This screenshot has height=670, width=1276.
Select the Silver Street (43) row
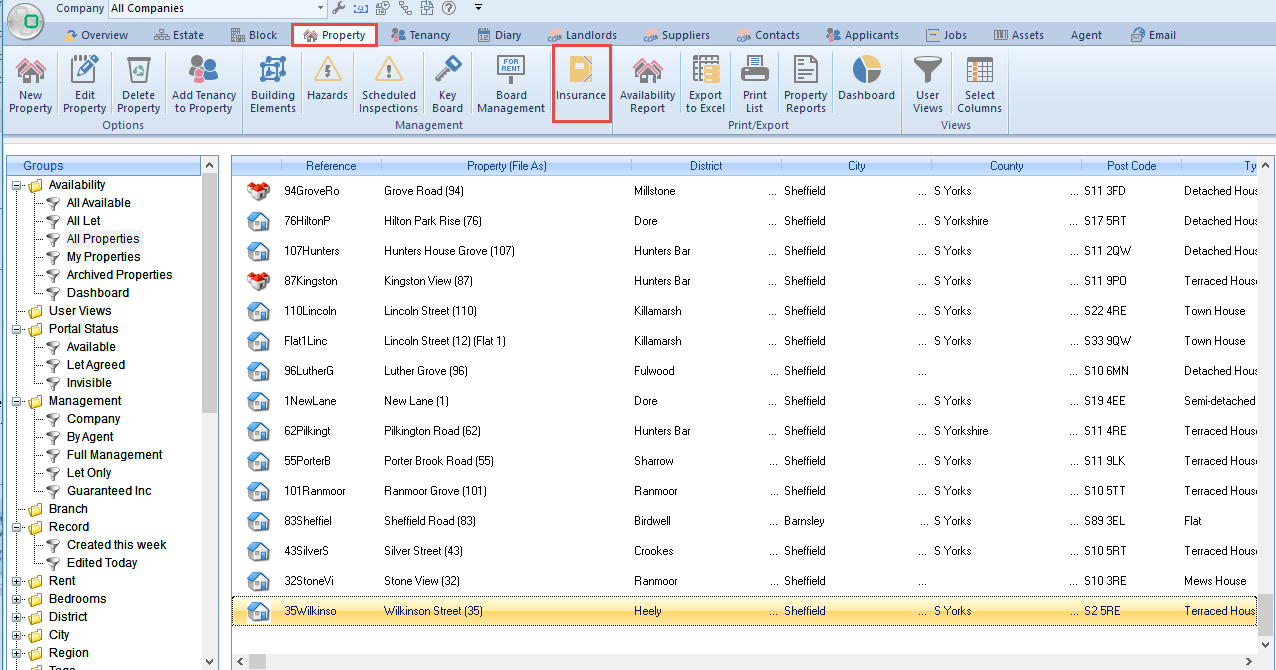tap(745, 551)
